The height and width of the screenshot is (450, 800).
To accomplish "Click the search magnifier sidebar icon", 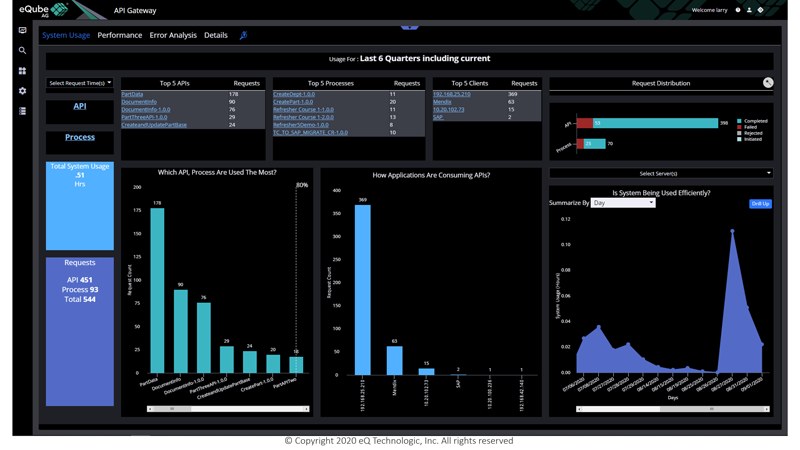I will pos(22,51).
